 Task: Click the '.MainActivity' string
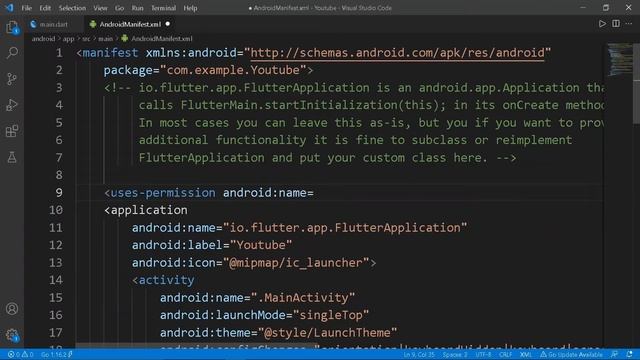pyautogui.click(x=303, y=298)
